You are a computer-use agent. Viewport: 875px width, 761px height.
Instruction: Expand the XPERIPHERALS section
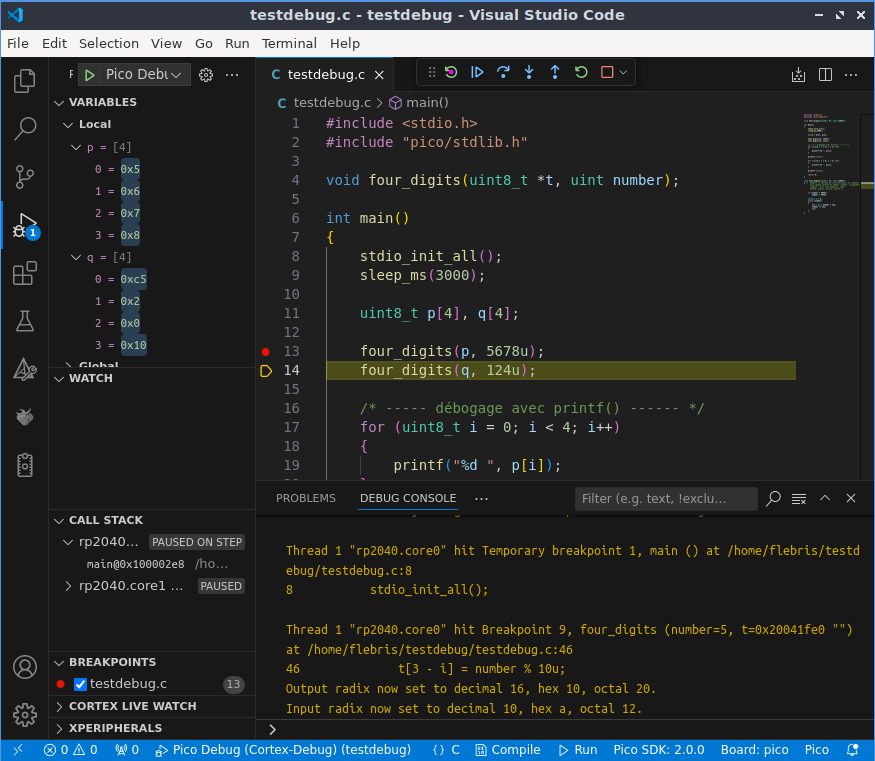59,728
